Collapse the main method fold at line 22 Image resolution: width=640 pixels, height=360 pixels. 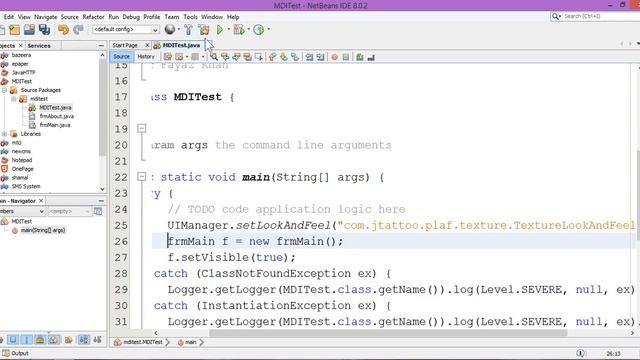tap(142, 177)
